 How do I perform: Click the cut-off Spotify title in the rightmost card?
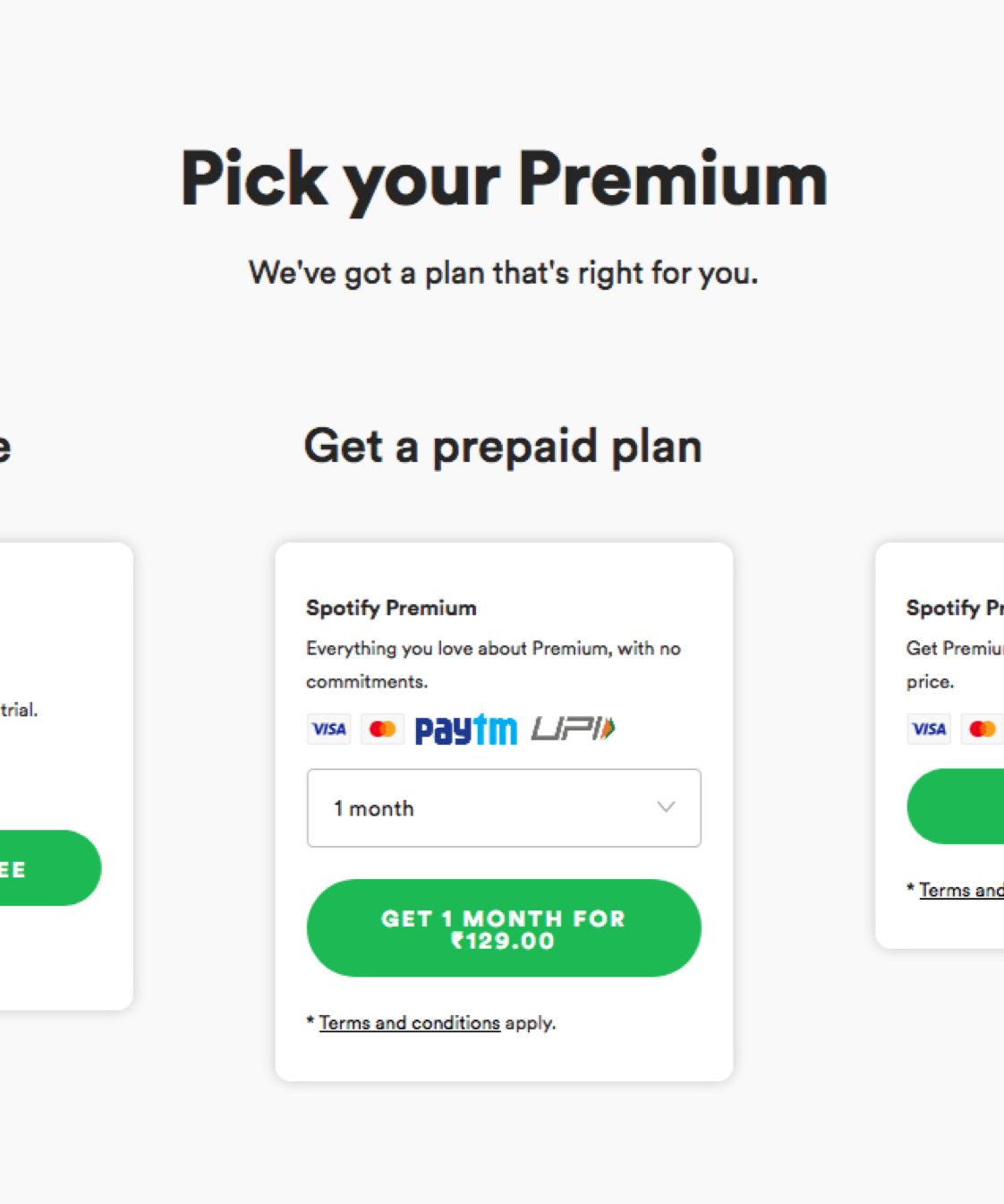tap(954, 609)
